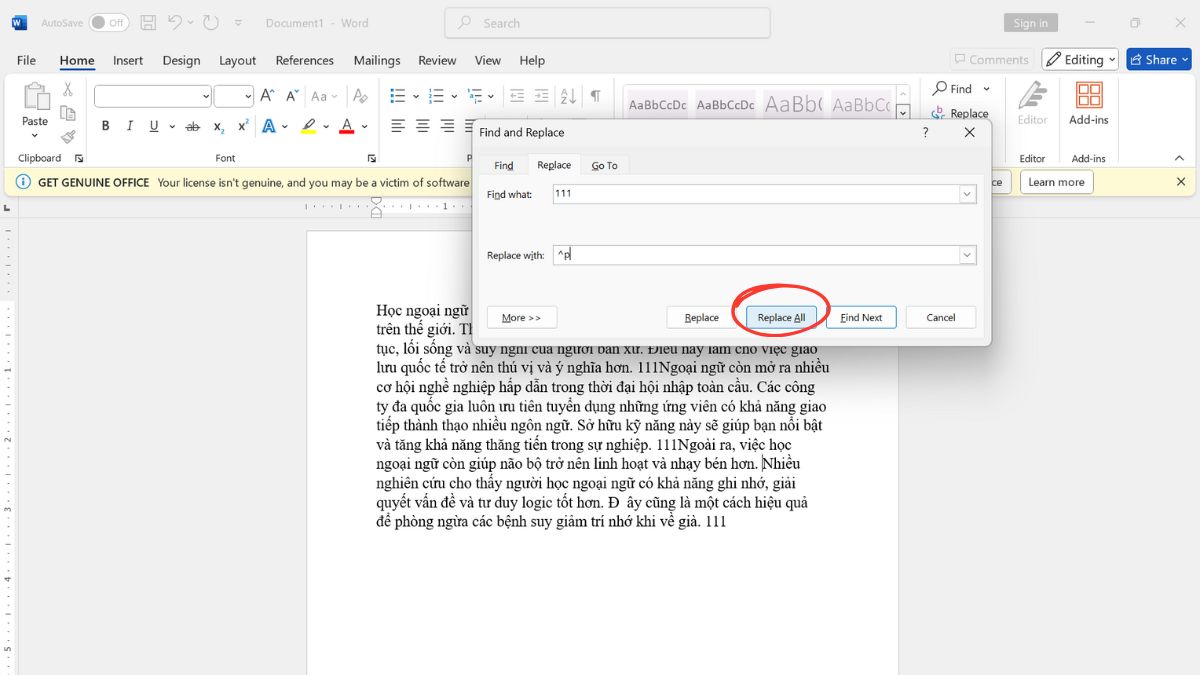Click the More >> button

pos(522,317)
